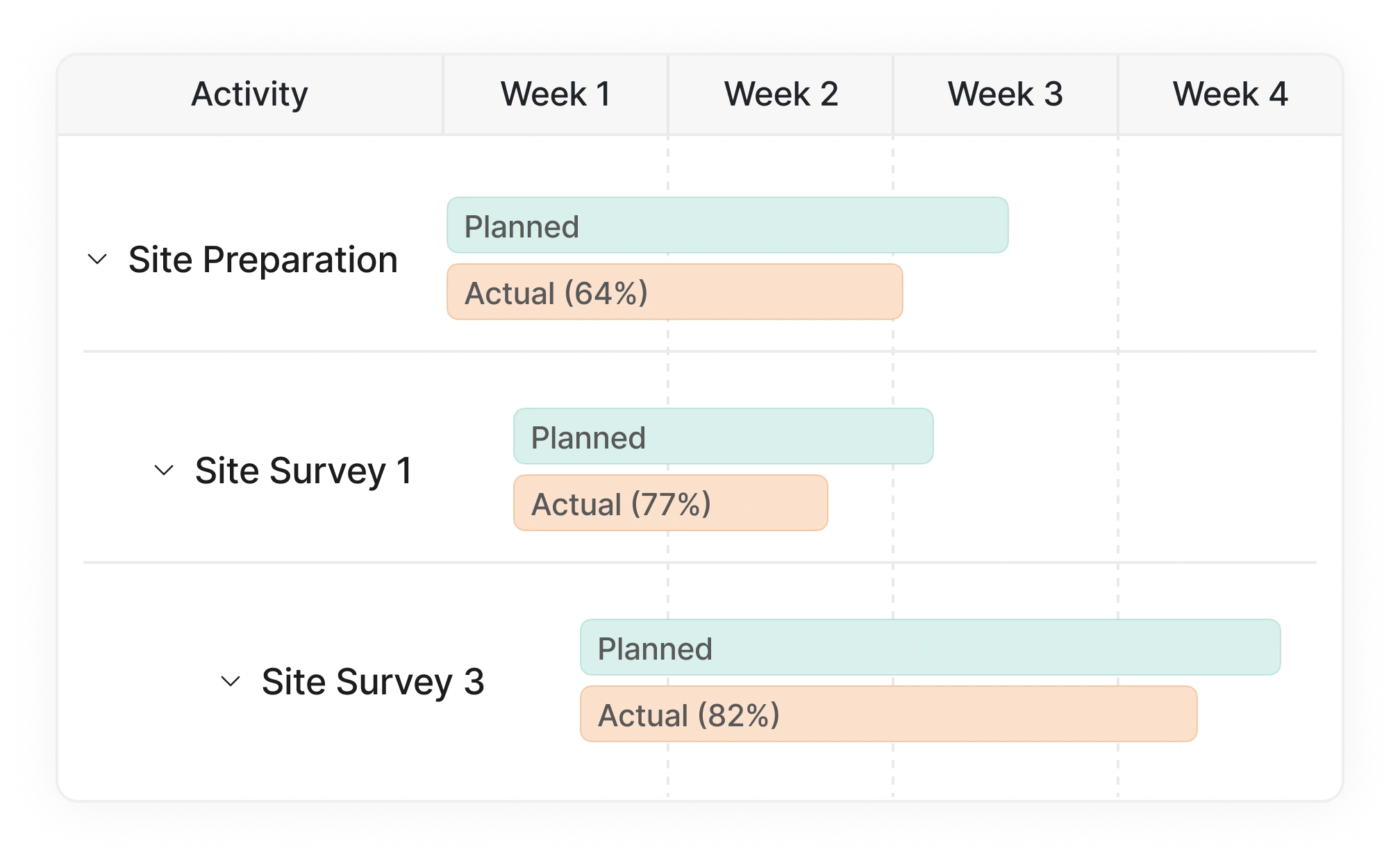Open the Actual (77%) progress bar
1400x861 pixels.
click(x=670, y=503)
